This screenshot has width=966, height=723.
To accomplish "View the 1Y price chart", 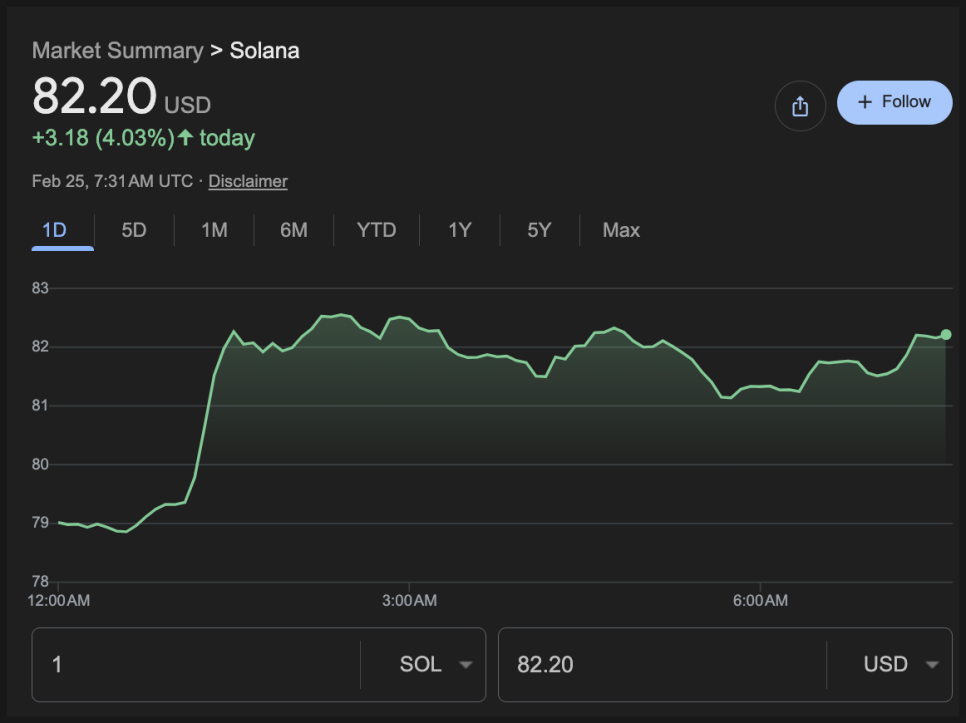I will (459, 230).
